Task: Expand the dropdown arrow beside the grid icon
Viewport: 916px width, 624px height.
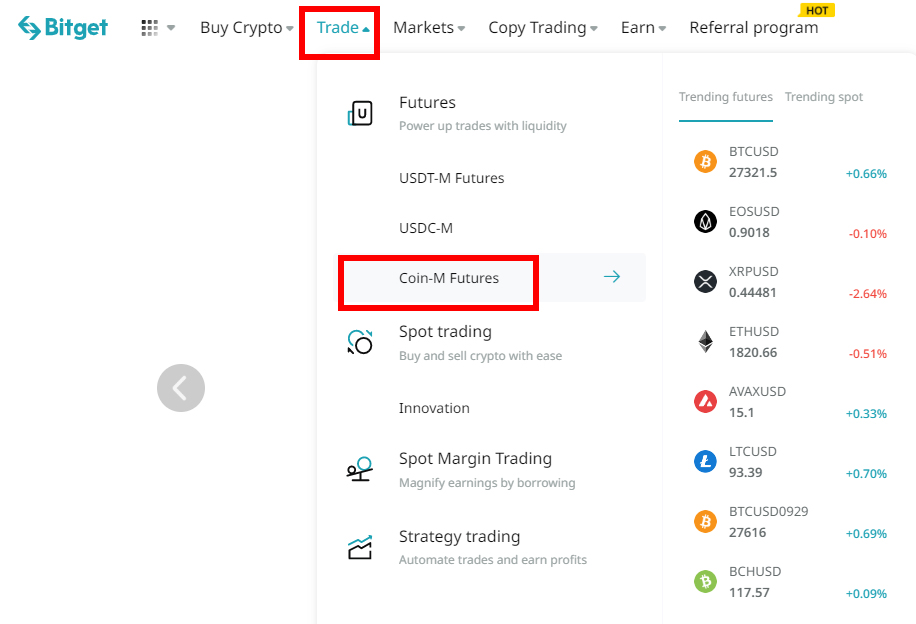Action: click(171, 27)
